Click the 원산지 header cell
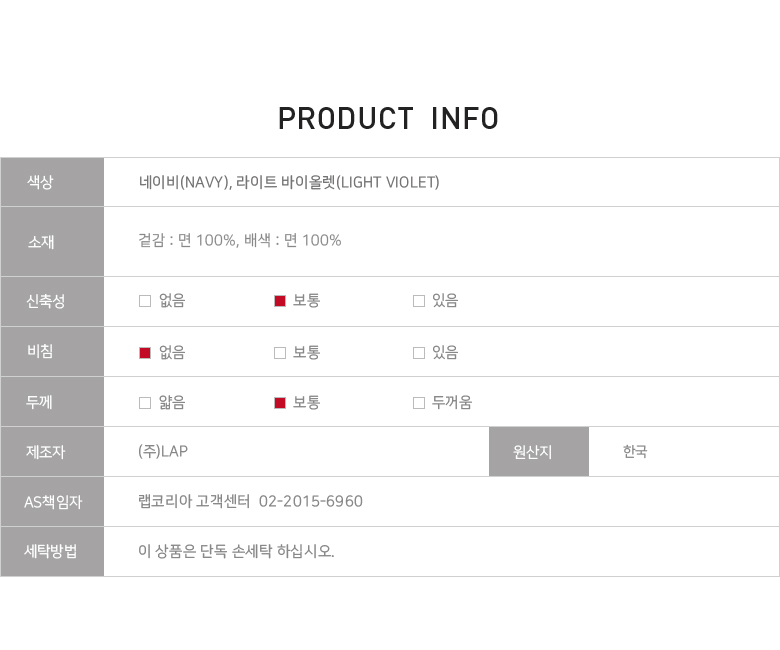Screen dimensions: 780x650 [539, 452]
